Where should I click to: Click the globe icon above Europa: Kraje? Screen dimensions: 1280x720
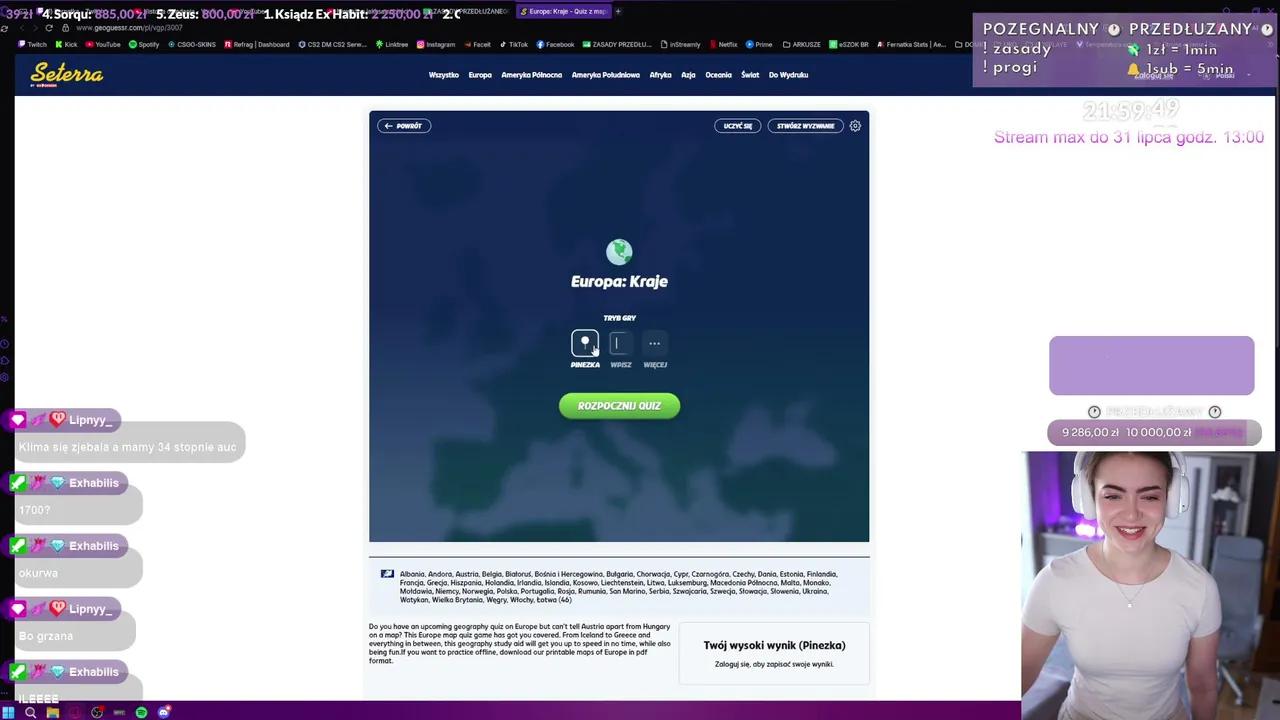(619, 251)
